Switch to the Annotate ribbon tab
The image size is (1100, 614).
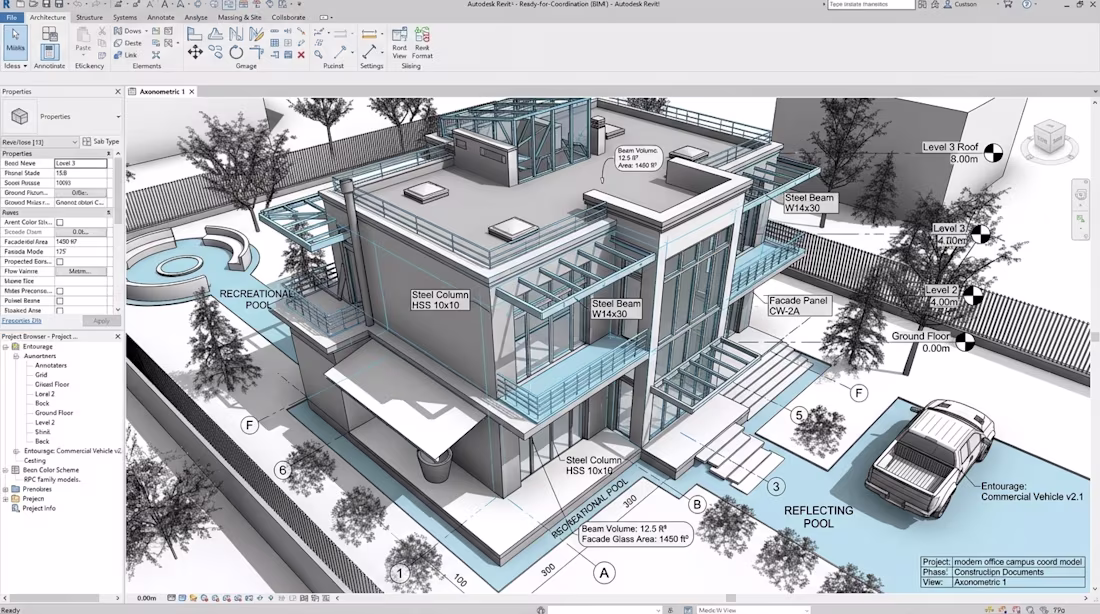[x=161, y=18]
